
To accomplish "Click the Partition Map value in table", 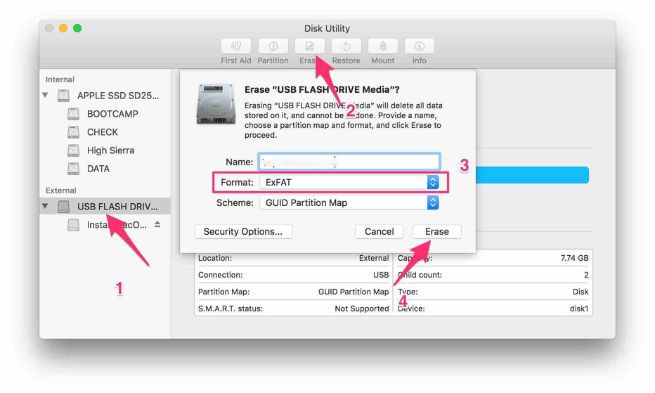I will pyautogui.click(x=353, y=292).
